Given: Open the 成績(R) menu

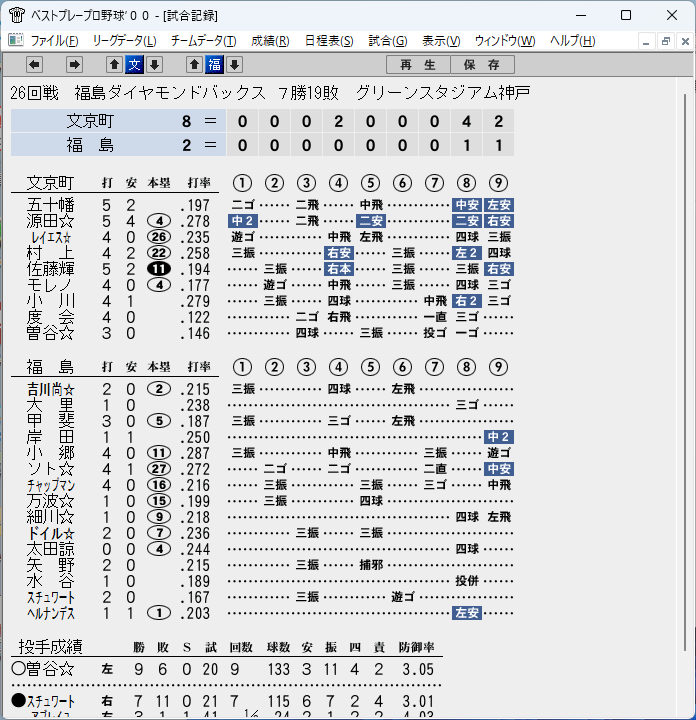Looking at the screenshot, I should pyautogui.click(x=270, y=41).
